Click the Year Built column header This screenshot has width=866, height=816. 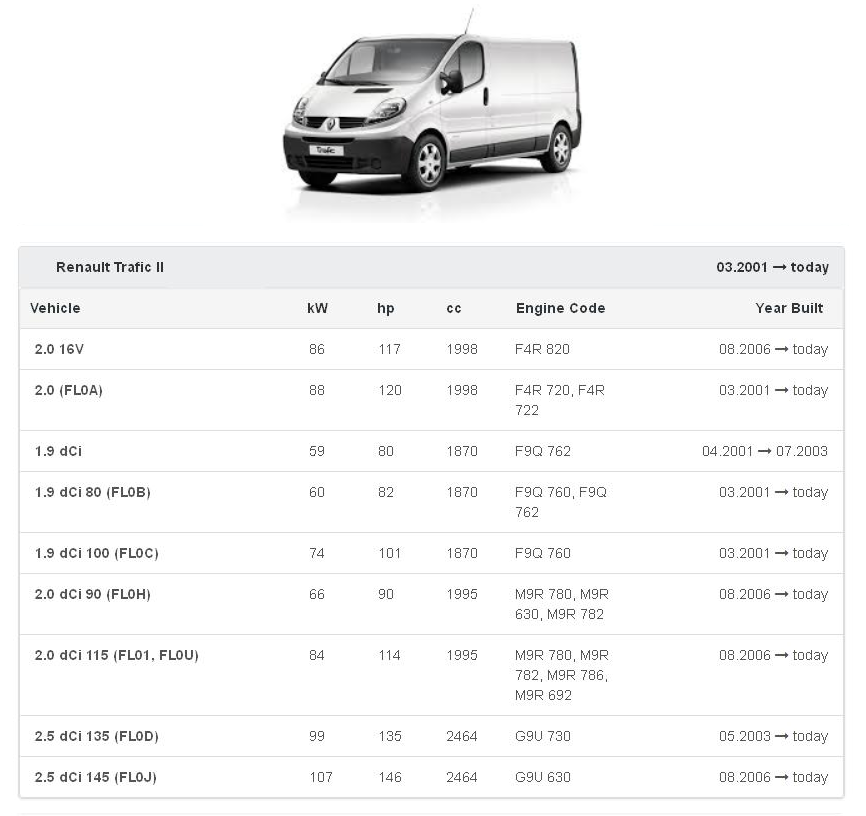click(789, 308)
